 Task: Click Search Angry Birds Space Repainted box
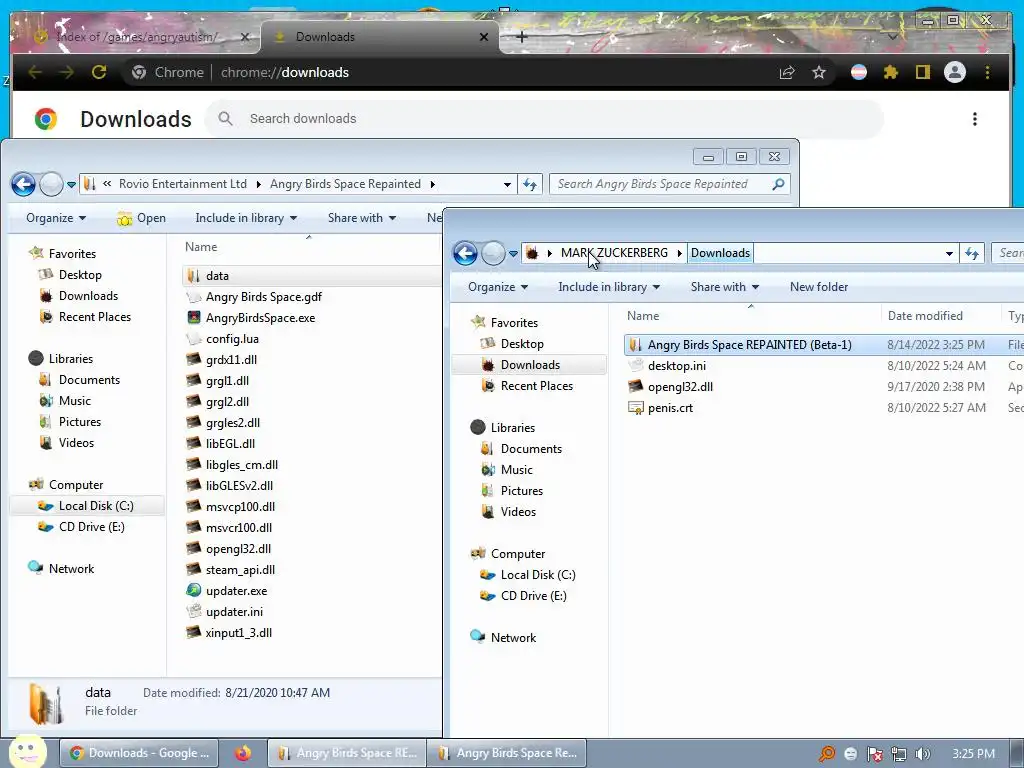[669, 184]
